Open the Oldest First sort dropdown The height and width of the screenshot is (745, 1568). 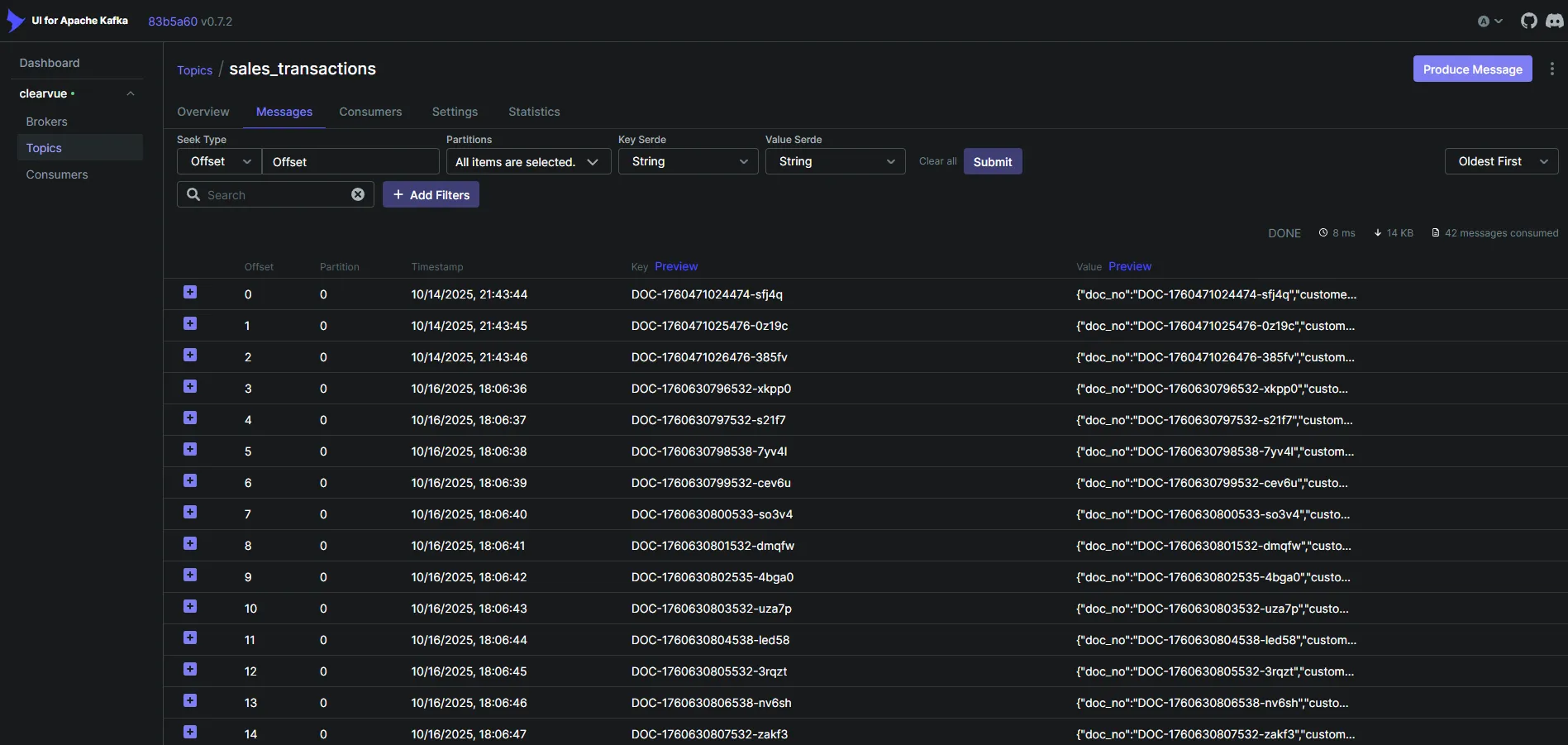tap(1501, 161)
